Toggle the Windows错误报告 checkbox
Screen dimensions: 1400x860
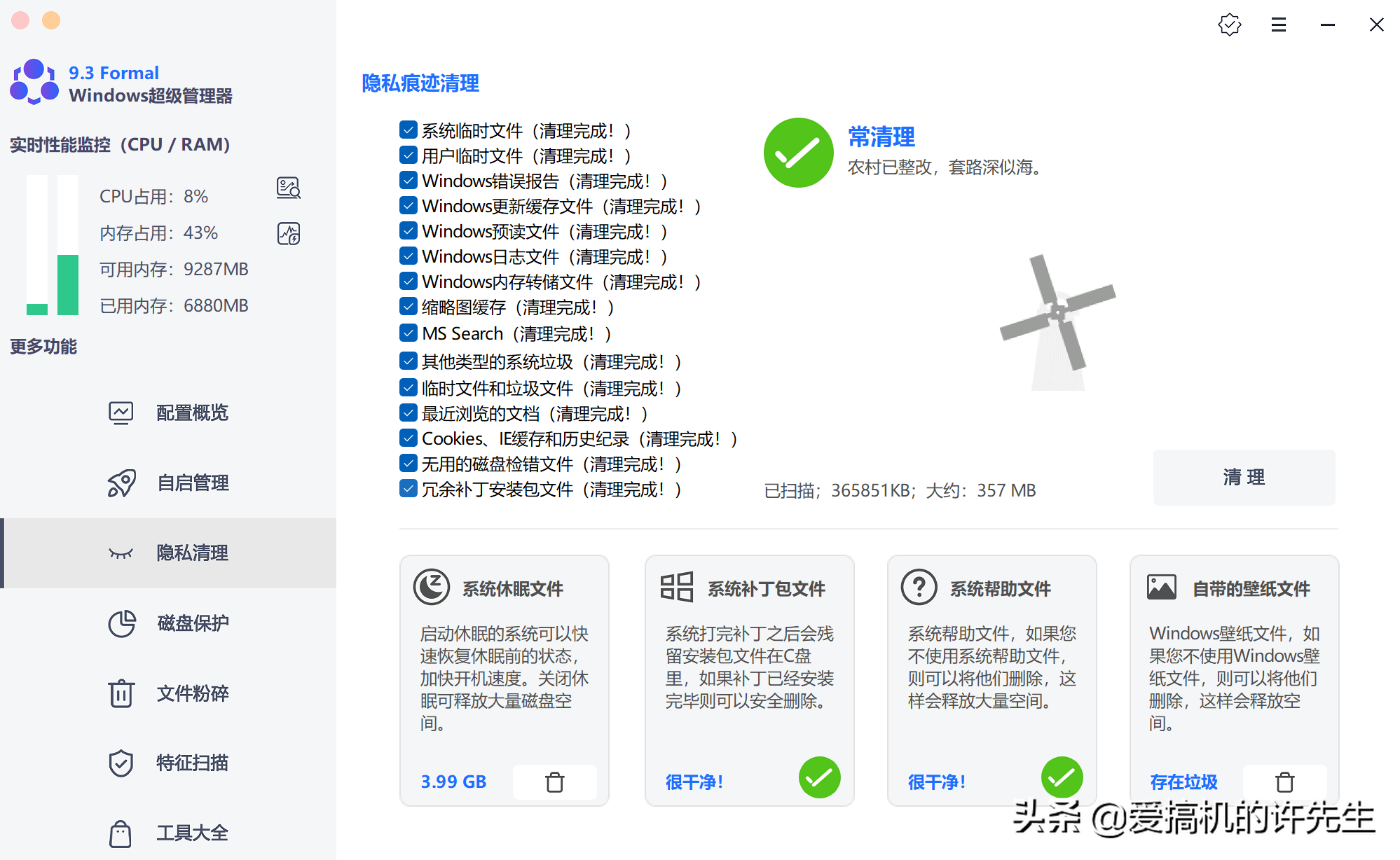click(x=409, y=181)
